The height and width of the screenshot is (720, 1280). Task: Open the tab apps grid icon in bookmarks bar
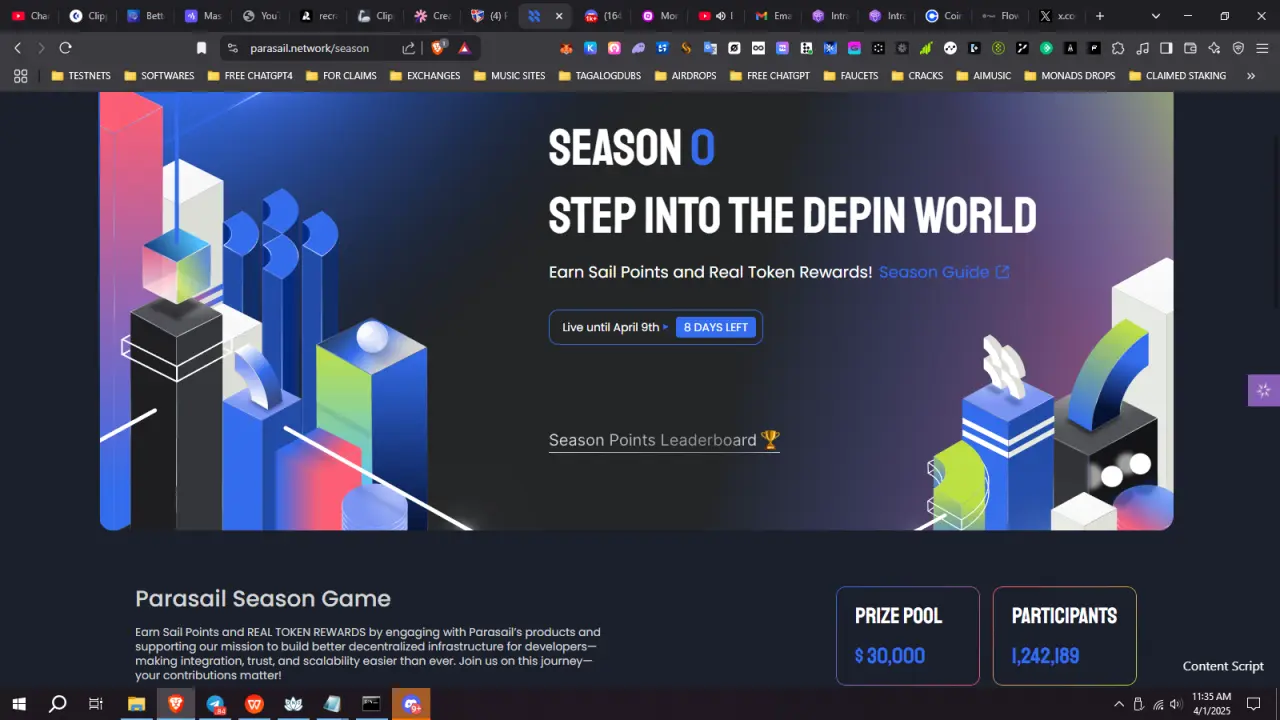point(20,76)
